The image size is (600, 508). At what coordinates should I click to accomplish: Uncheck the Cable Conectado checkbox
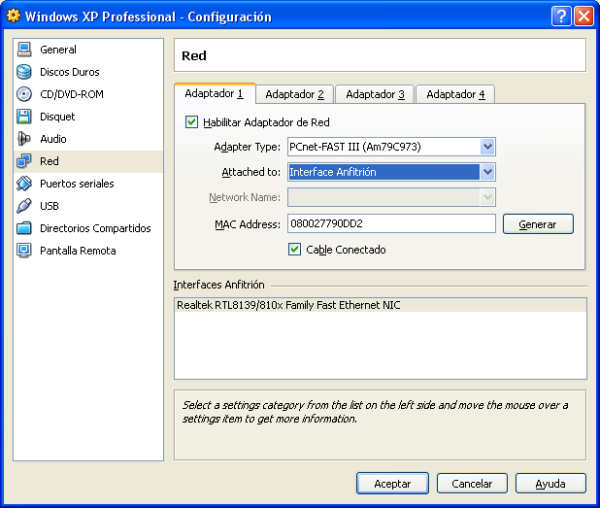[295, 250]
